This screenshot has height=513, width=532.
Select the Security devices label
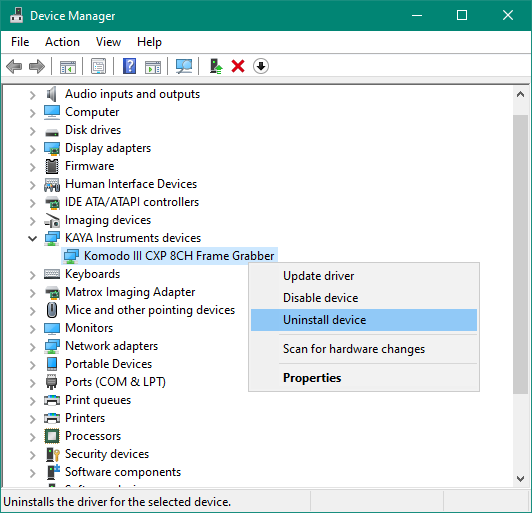pyautogui.click(x=107, y=454)
